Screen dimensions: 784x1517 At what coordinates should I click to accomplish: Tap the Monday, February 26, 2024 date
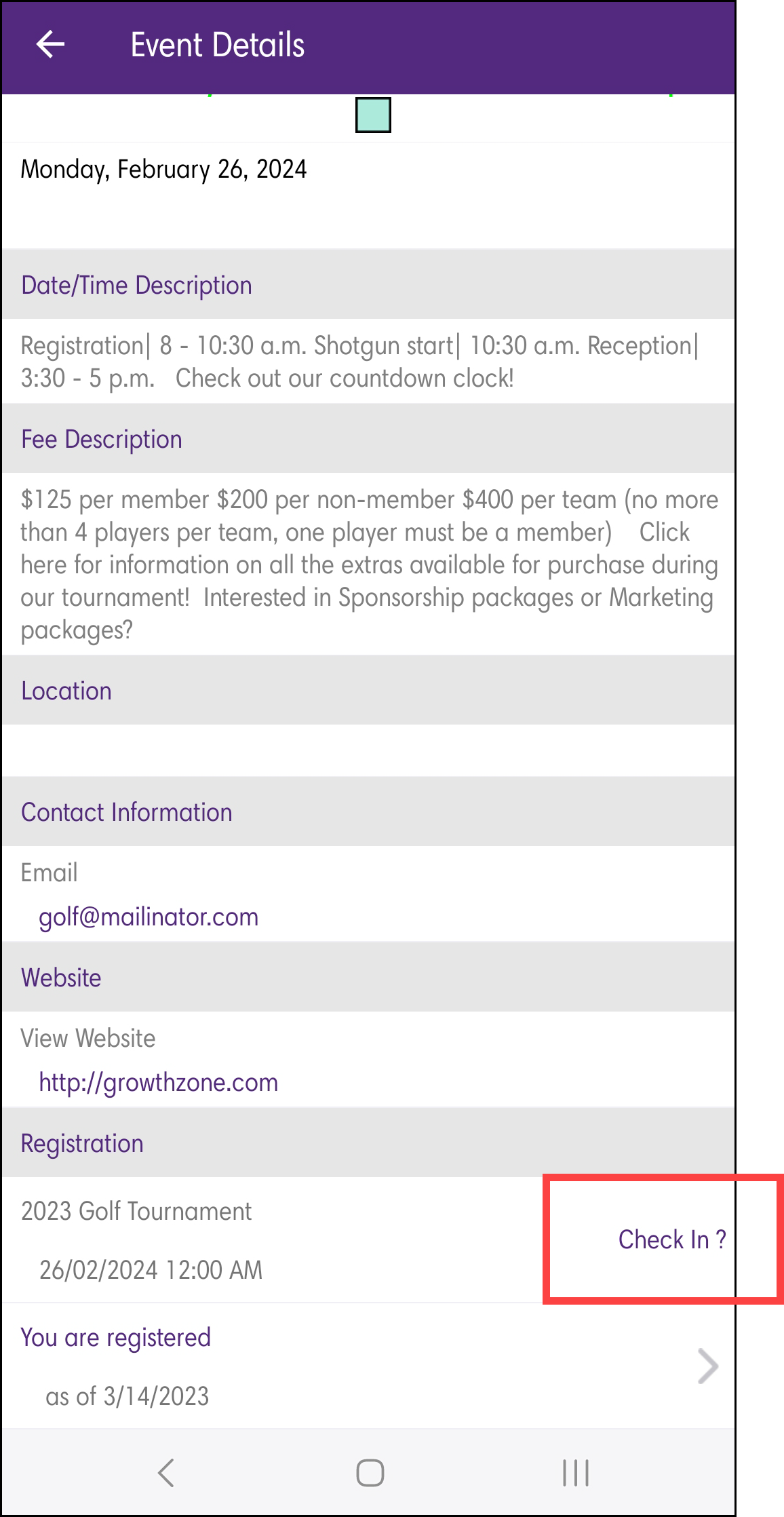coord(163,169)
